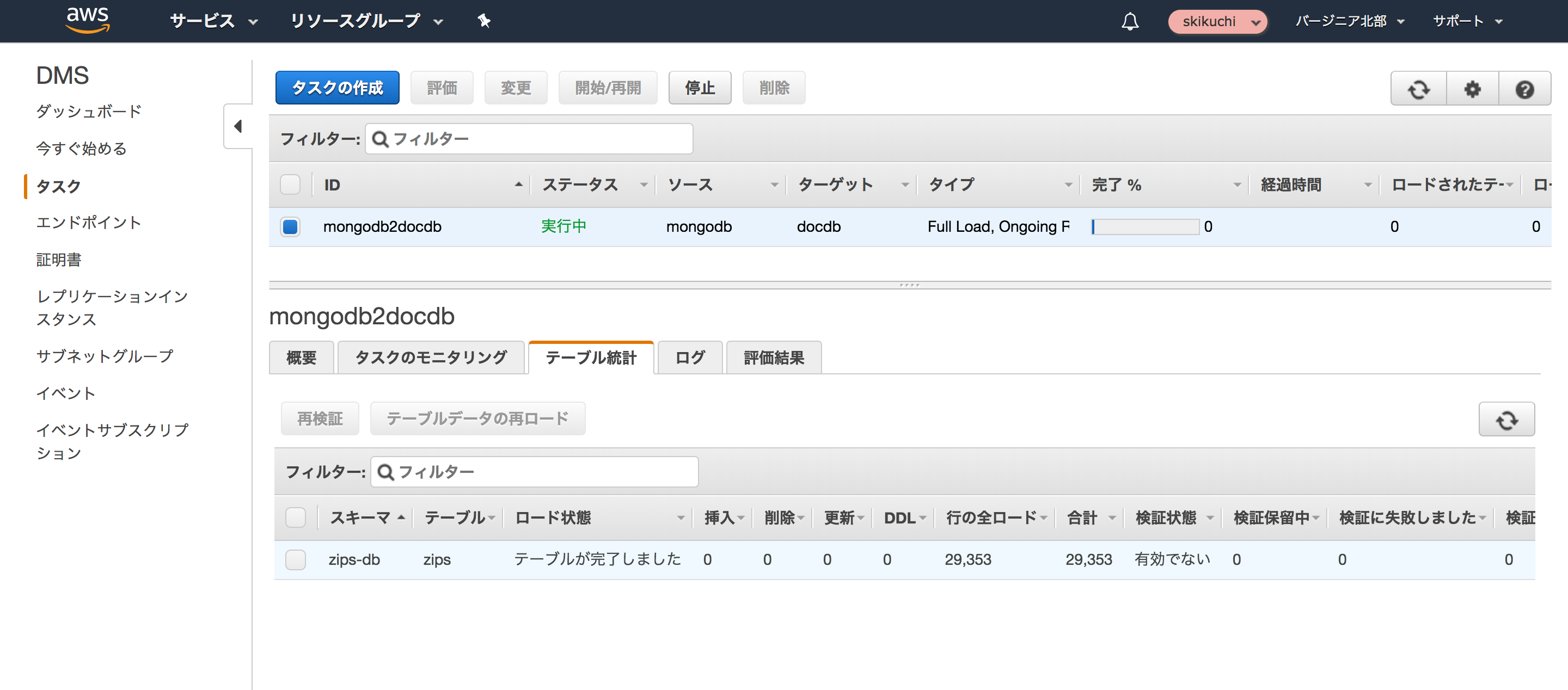Viewport: 1568px width, 690px height.
Task: Click the タスクの作成 button
Action: pos(337,88)
